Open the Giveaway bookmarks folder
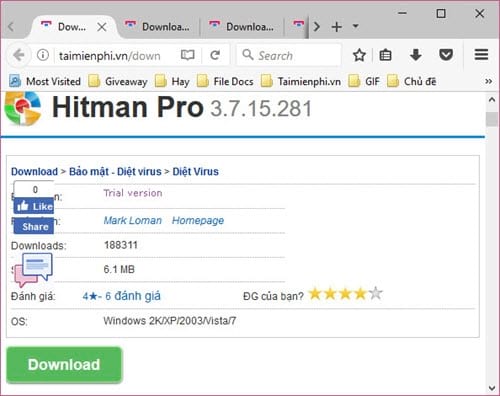 pos(118,81)
